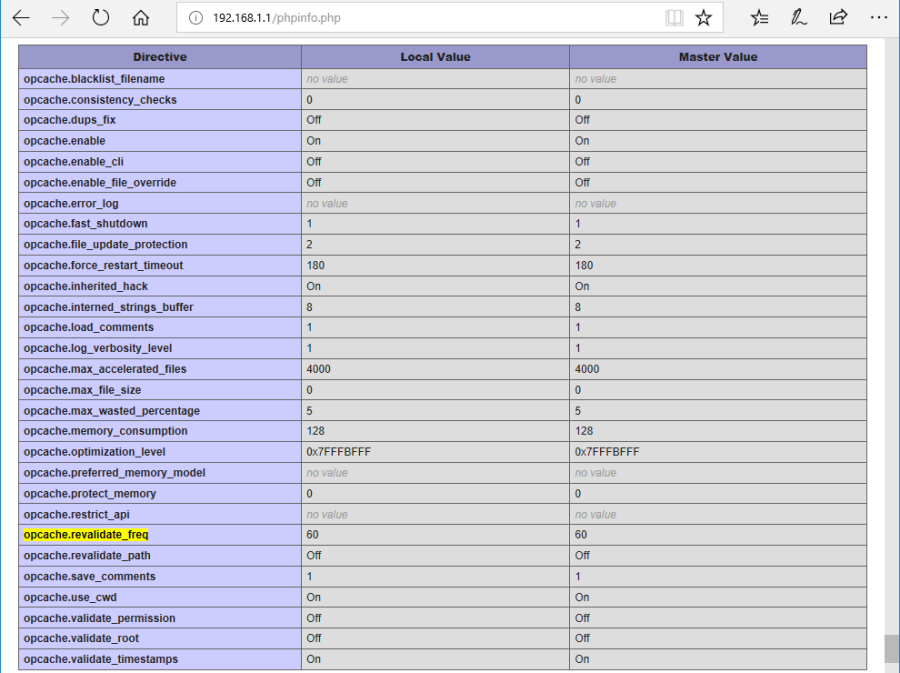Open the browser settings ellipsis menu
This screenshot has height=673, width=900.
(x=879, y=18)
